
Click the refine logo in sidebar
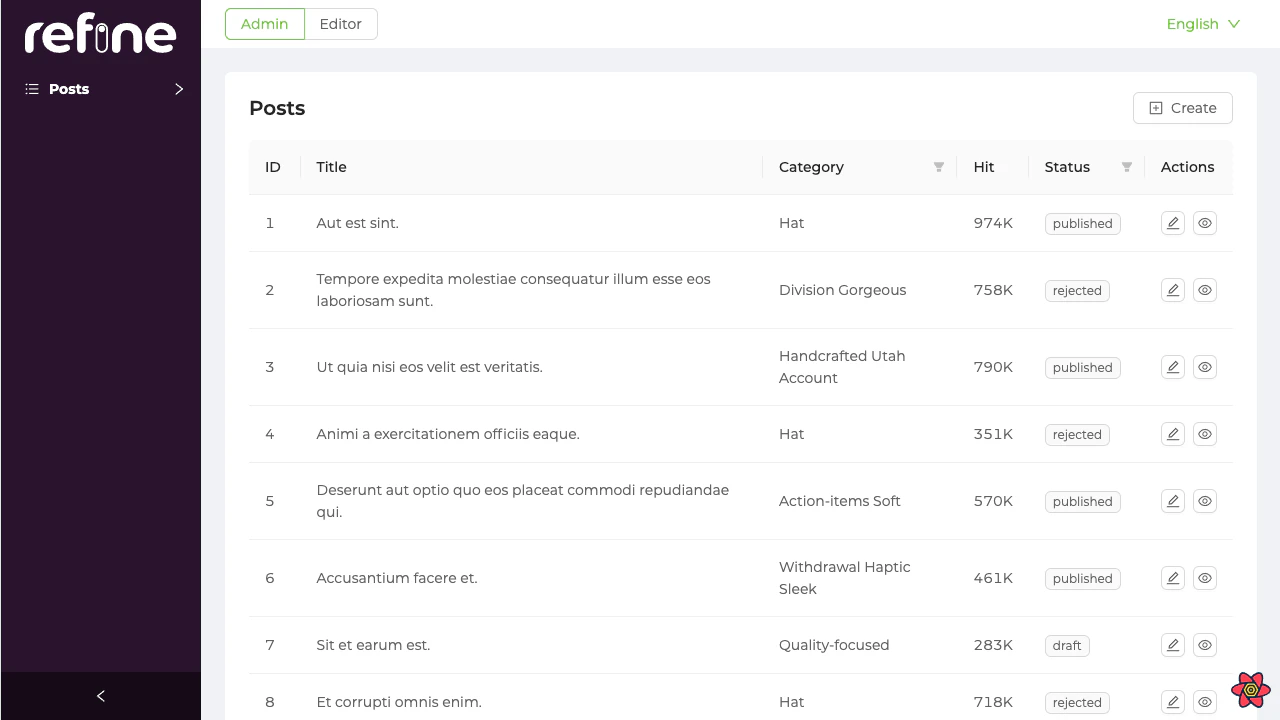tap(100, 36)
